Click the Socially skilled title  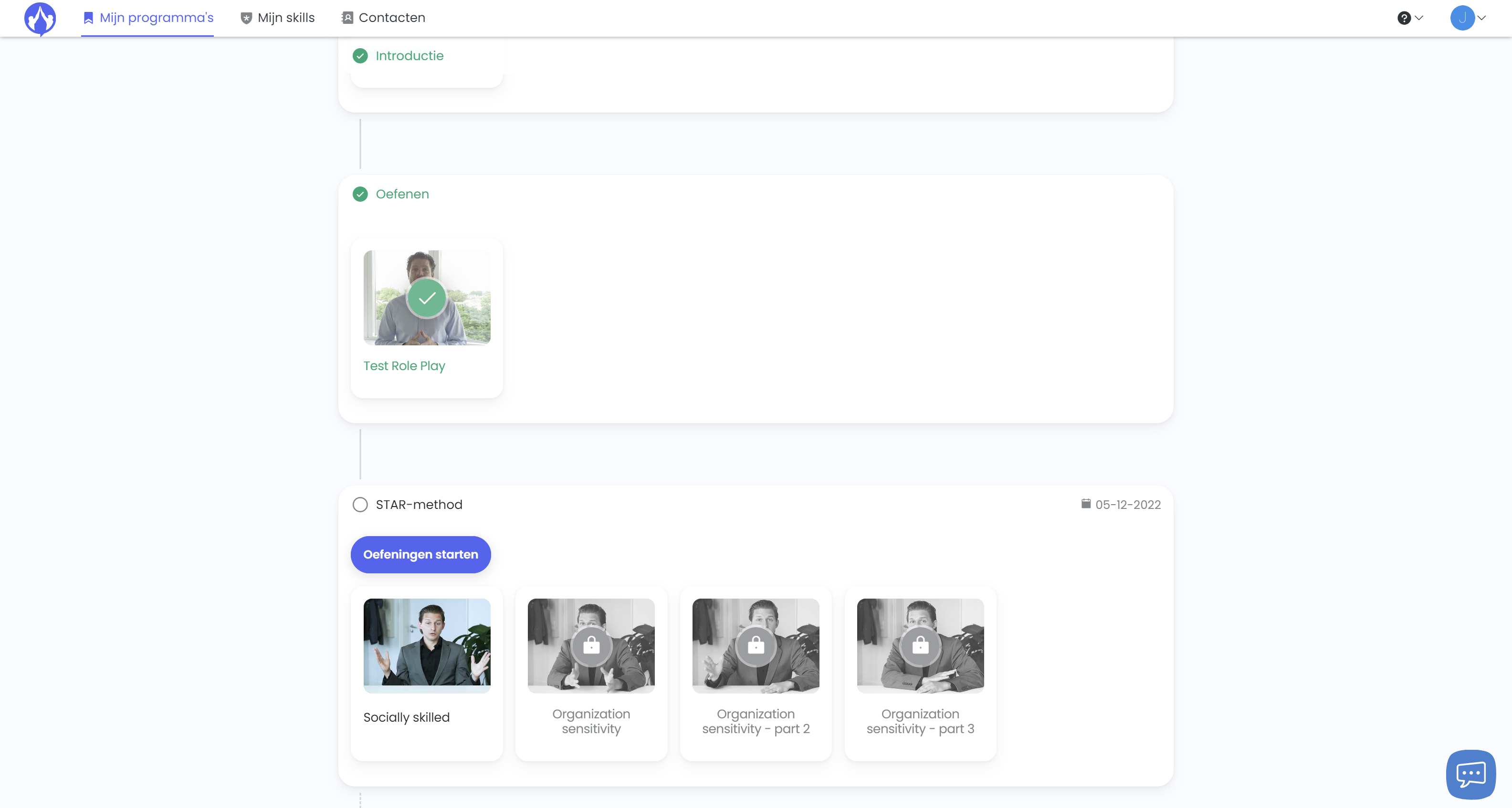[x=406, y=718]
